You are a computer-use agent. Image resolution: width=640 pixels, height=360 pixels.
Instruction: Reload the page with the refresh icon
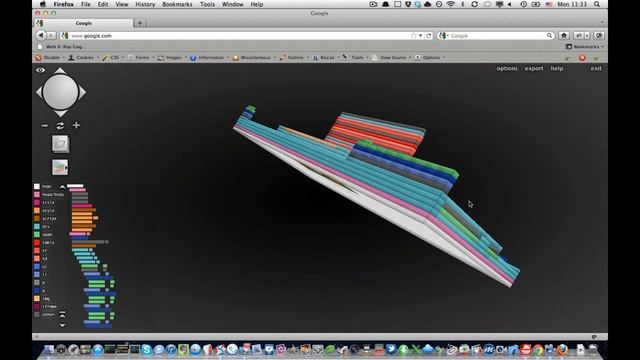tap(429, 36)
